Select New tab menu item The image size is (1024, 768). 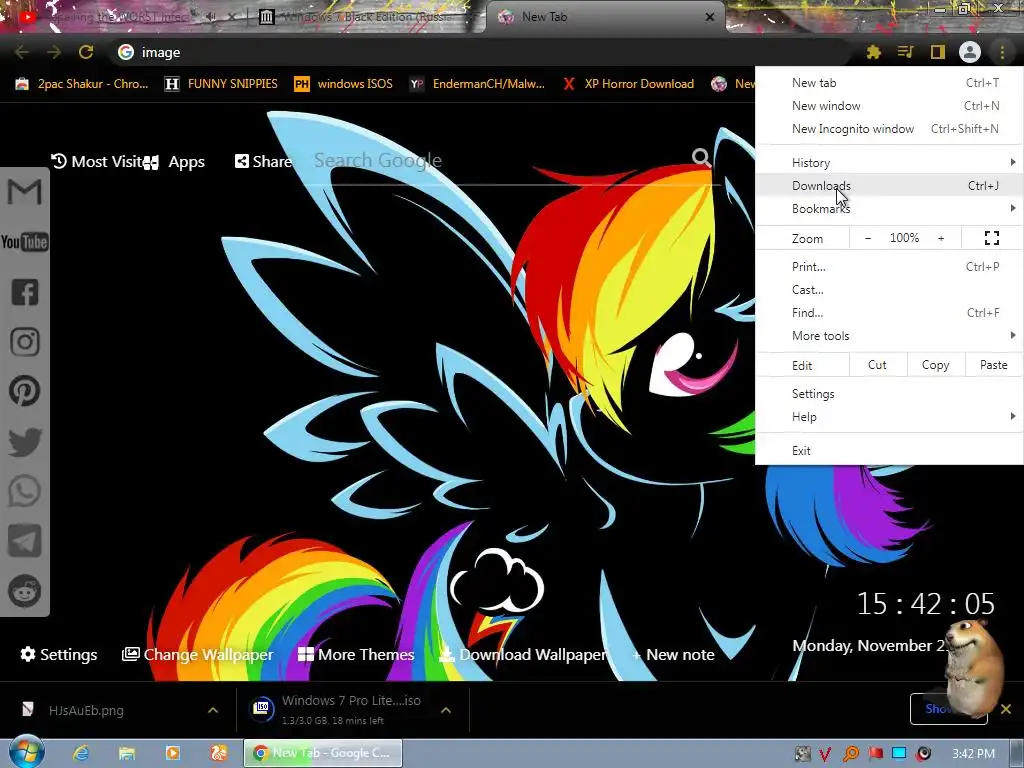(x=889, y=83)
